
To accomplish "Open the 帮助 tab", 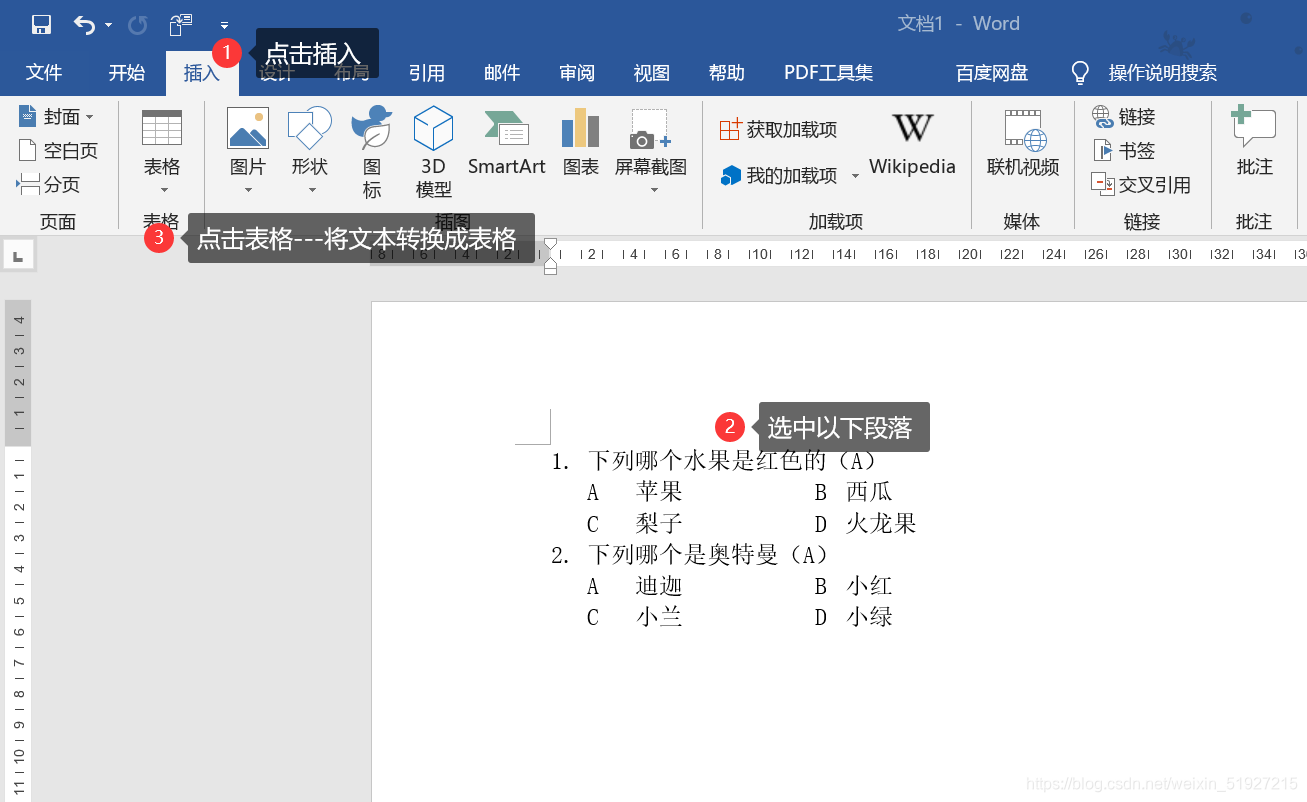I will (727, 73).
